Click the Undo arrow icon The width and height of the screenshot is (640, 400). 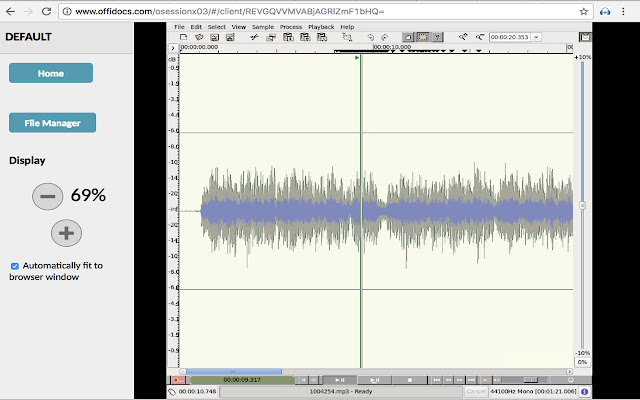point(369,37)
